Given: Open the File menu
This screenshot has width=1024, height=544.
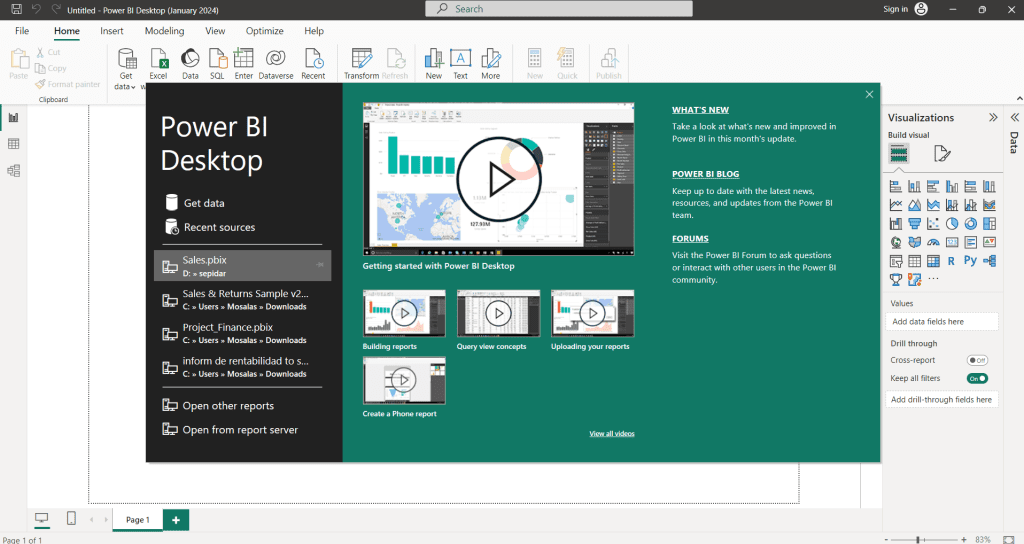Looking at the screenshot, I should coord(22,31).
